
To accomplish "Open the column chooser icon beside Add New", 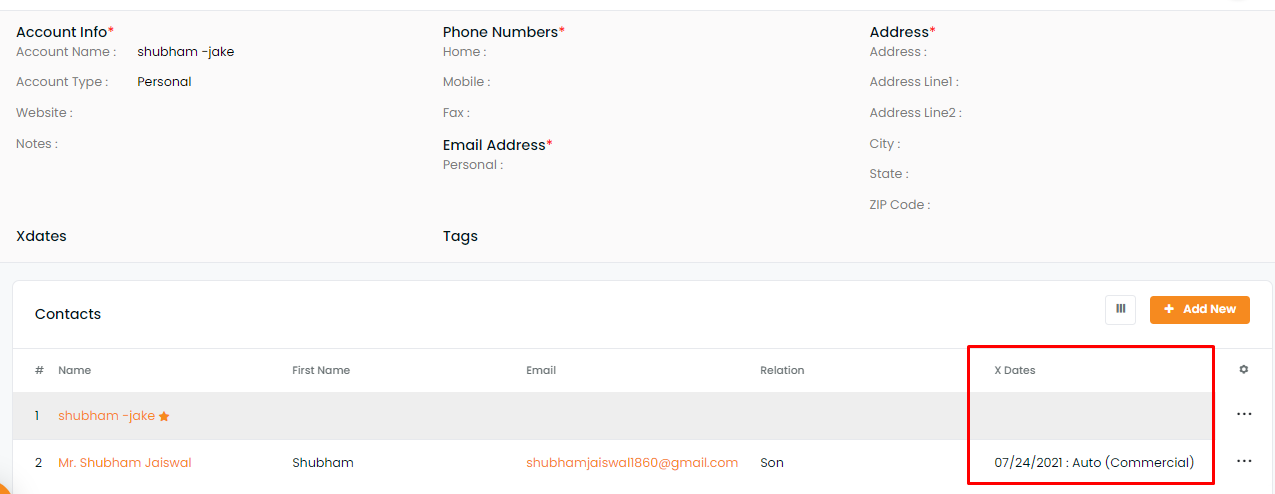I will point(1120,309).
